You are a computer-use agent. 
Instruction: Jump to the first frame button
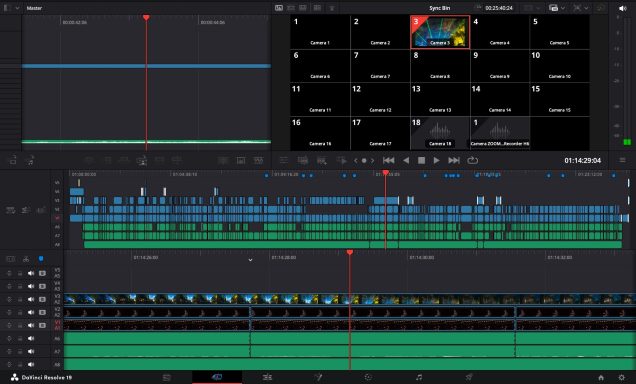pos(389,161)
